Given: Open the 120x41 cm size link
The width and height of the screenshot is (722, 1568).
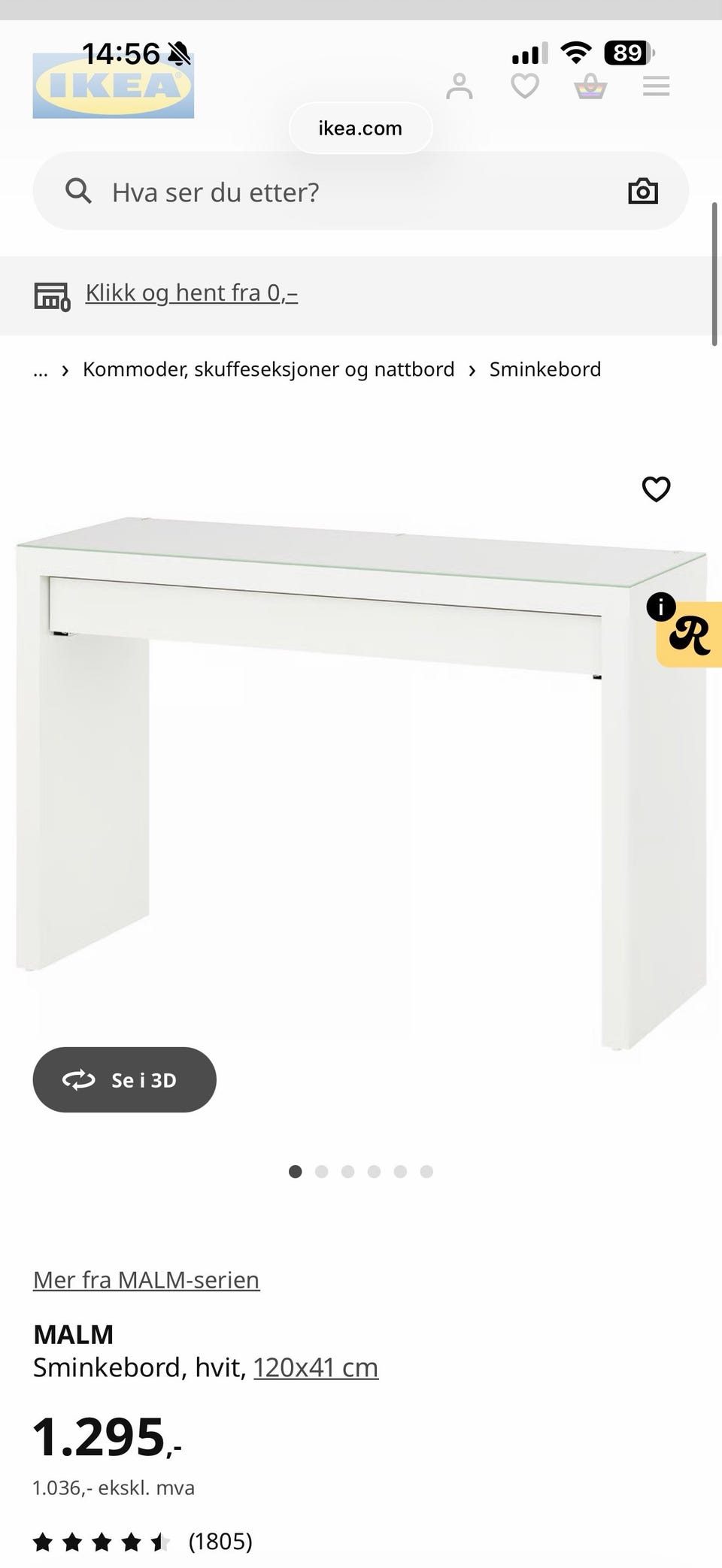Looking at the screenshot, I should point(316,1367).
